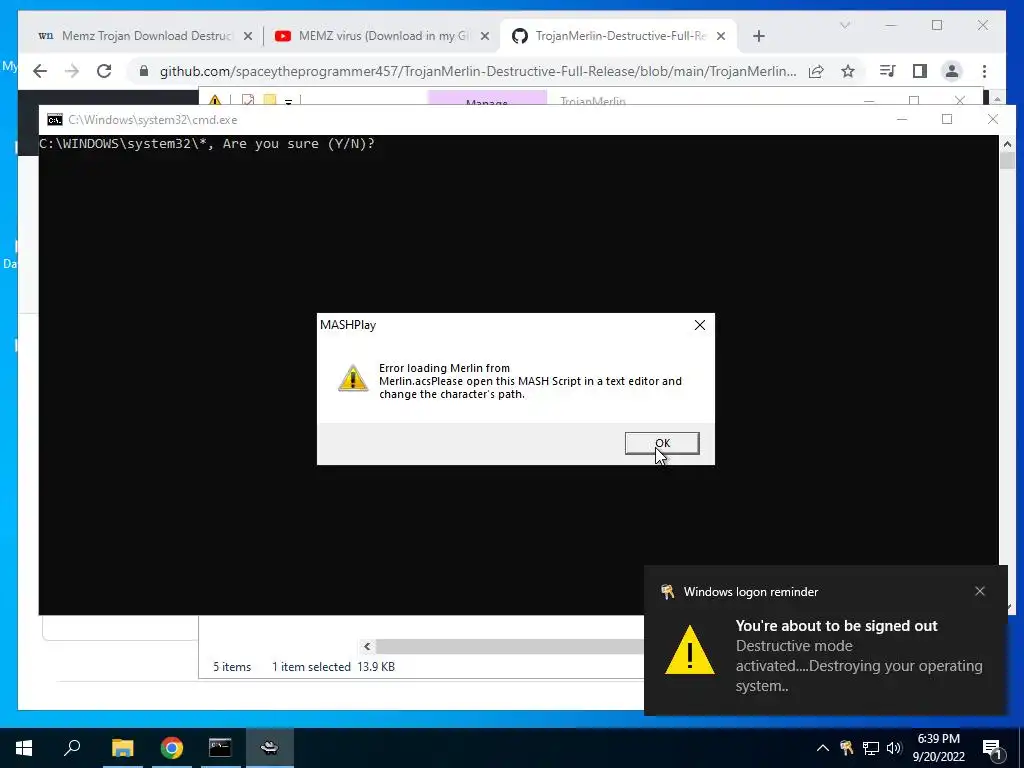Open the clock showing 6:39 PM
The image size is (1024, 768).
[x=938, y=748]
